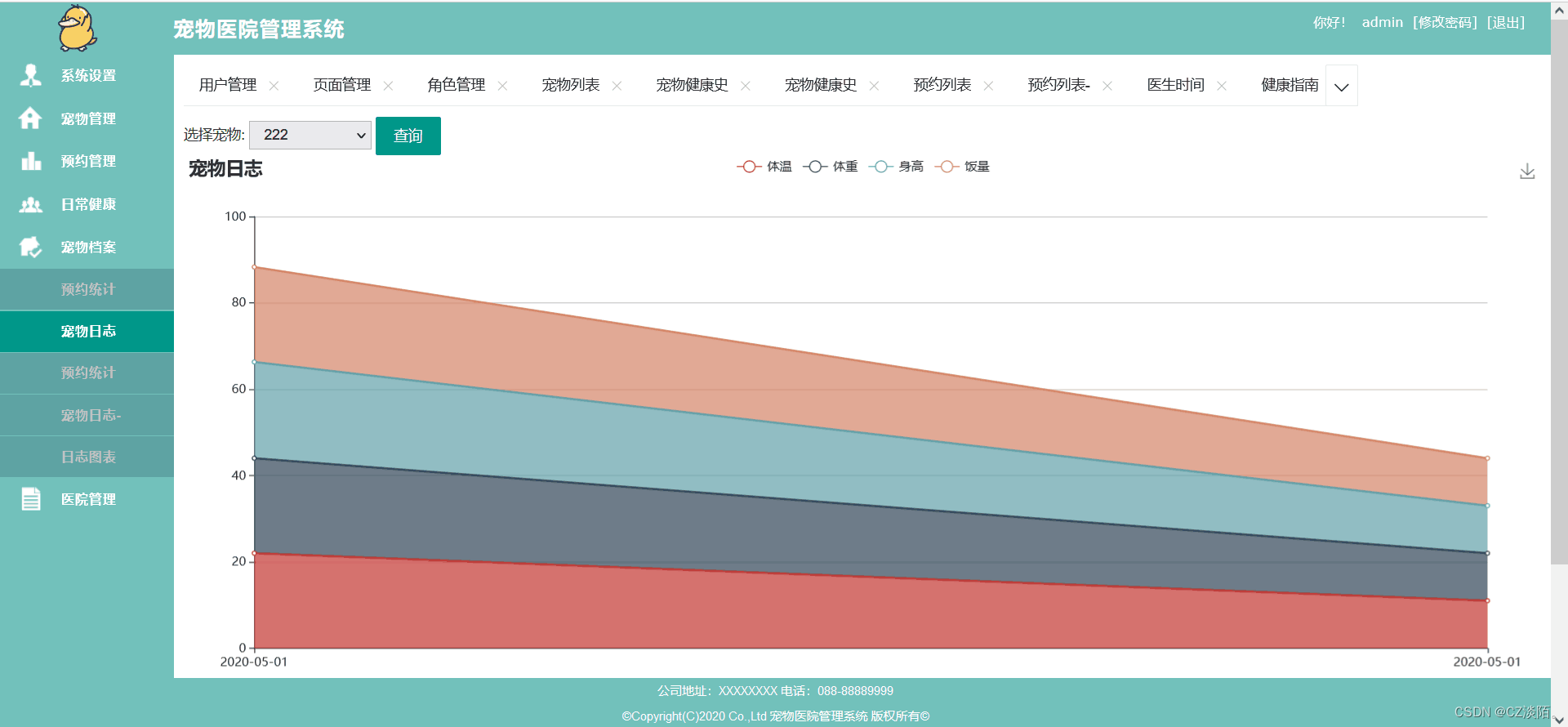Close the 用户管理 tab

(274, 86)
